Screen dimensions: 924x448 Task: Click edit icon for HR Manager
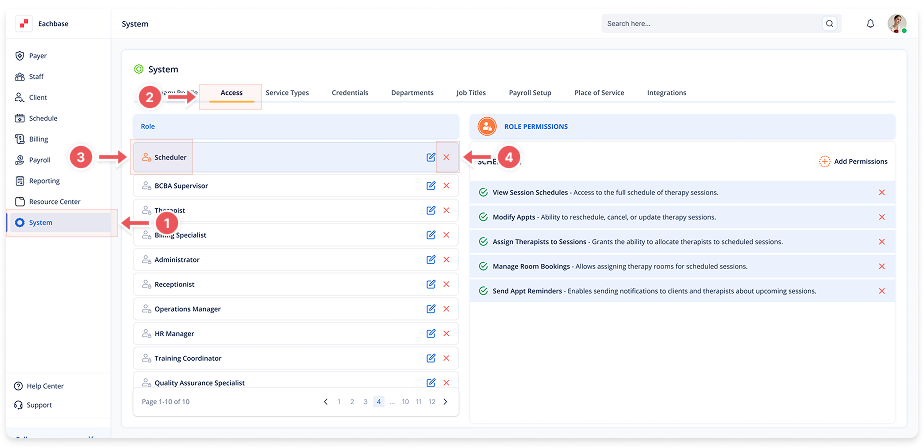[x=430, y=334]
